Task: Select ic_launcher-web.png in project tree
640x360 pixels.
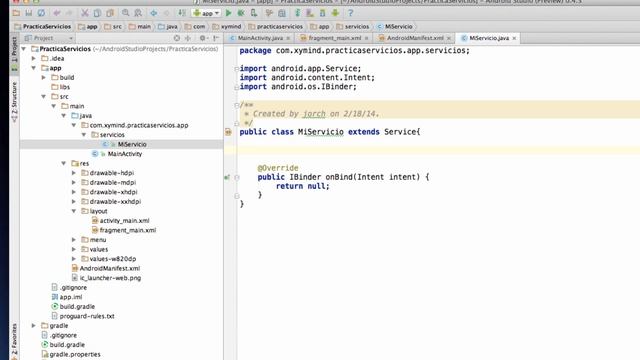Action: pos(110,278)
